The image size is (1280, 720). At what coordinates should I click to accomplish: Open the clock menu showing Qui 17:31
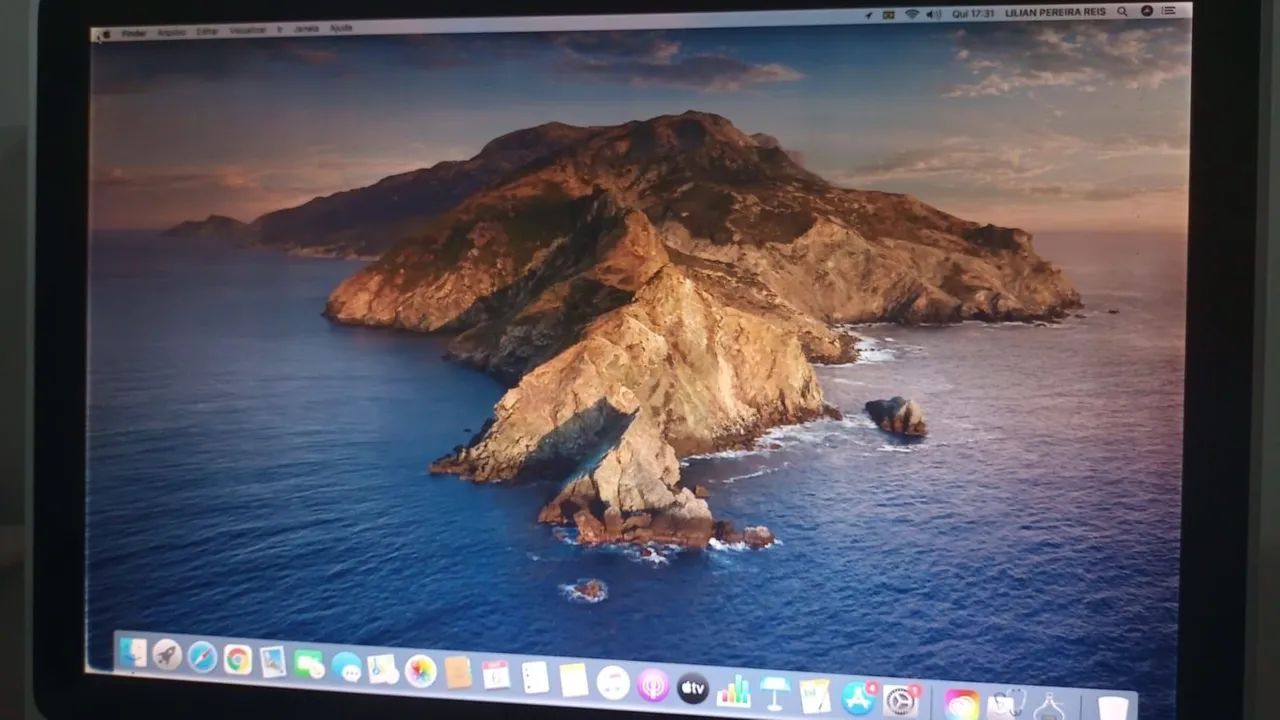point(971,12)
